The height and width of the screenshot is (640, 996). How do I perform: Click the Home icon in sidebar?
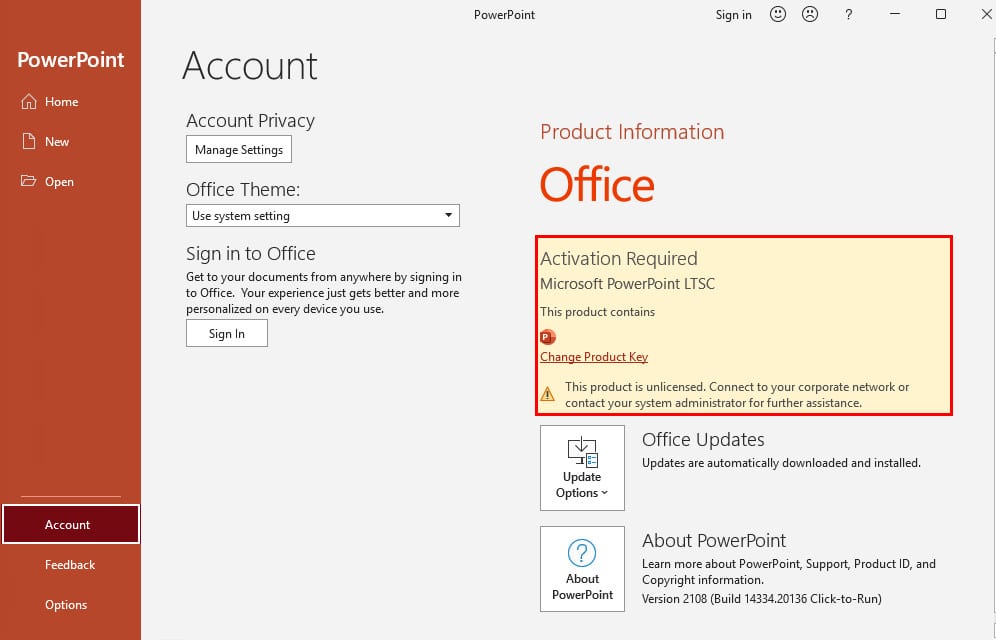(29, 102)
